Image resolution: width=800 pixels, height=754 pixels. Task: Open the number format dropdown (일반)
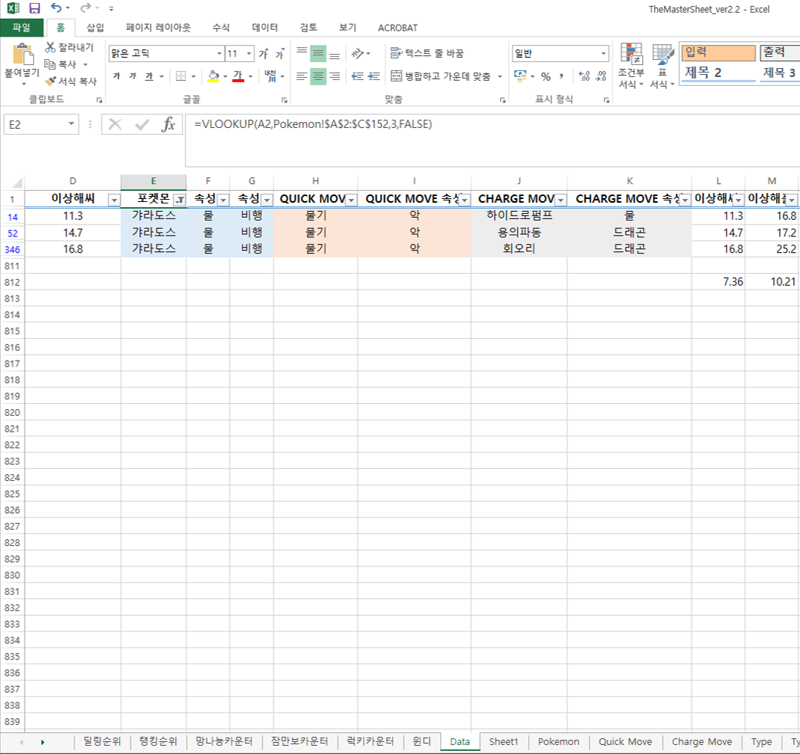pos(604,54)
